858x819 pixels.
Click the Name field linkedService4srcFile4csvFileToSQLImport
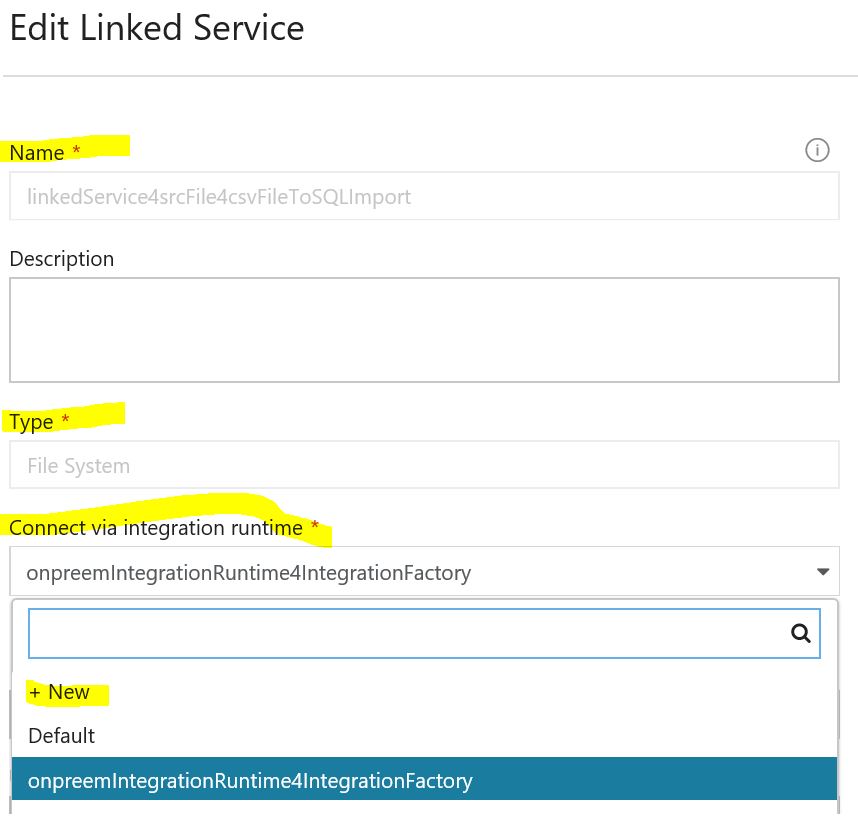click(424, 196)
